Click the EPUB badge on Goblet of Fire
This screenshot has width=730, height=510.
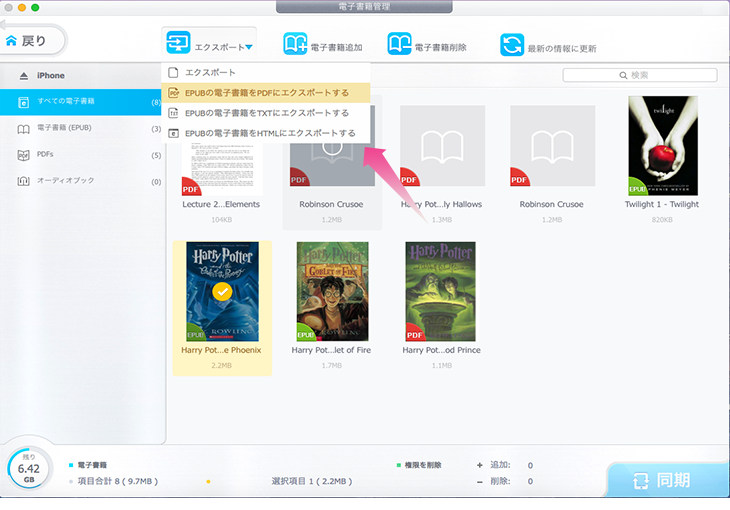click(305, 333)
